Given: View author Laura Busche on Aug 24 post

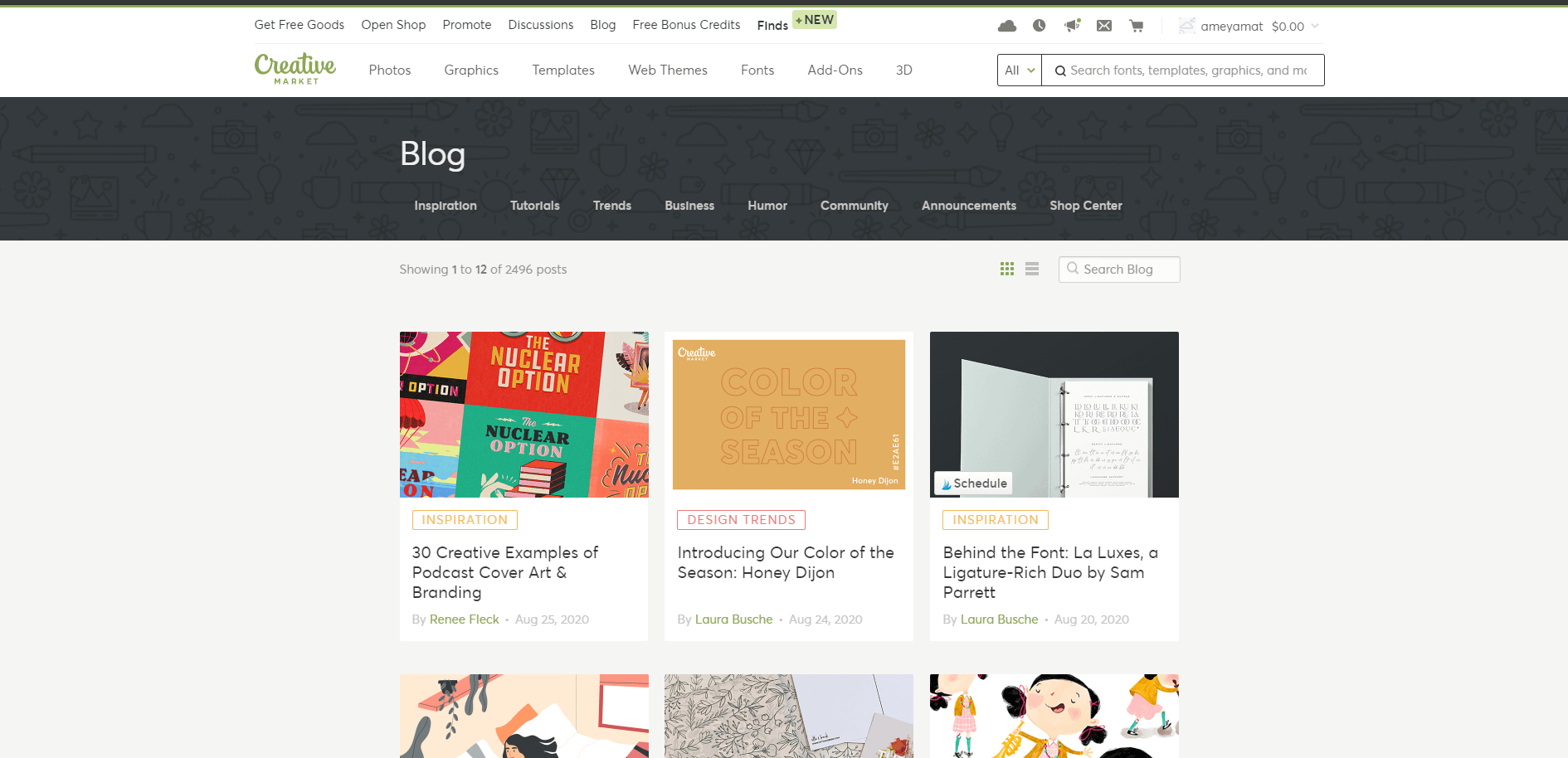Looking at the screenshot, I should tap(733, 620).
